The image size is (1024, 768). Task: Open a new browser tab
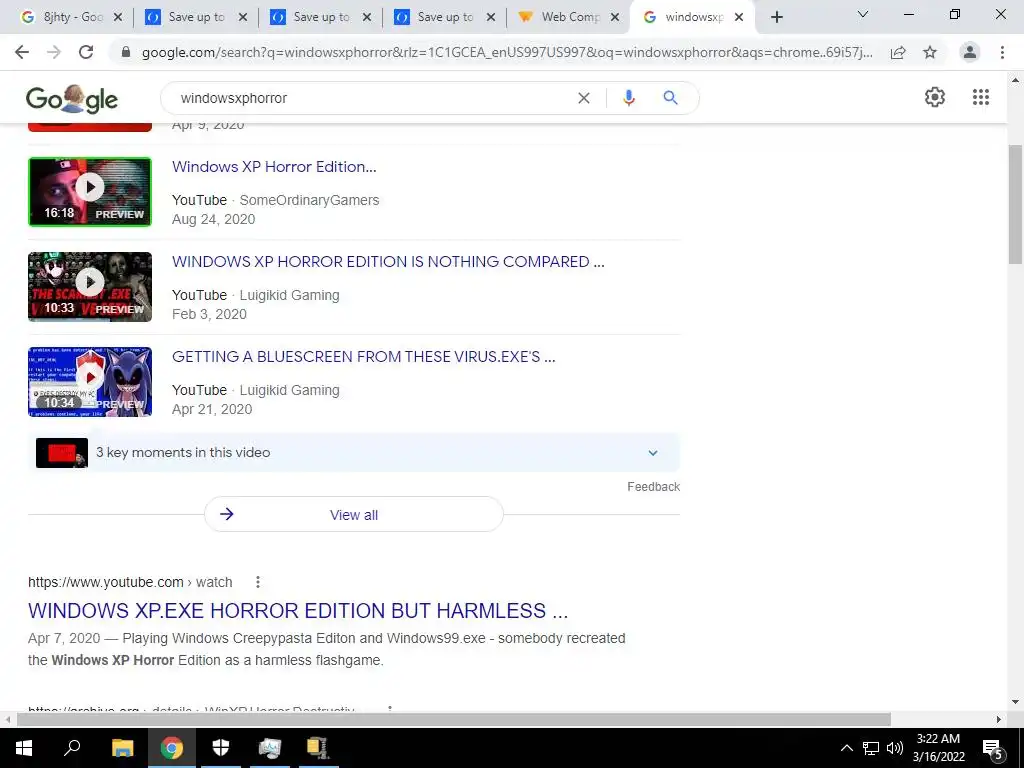click(x=776, y=18)
